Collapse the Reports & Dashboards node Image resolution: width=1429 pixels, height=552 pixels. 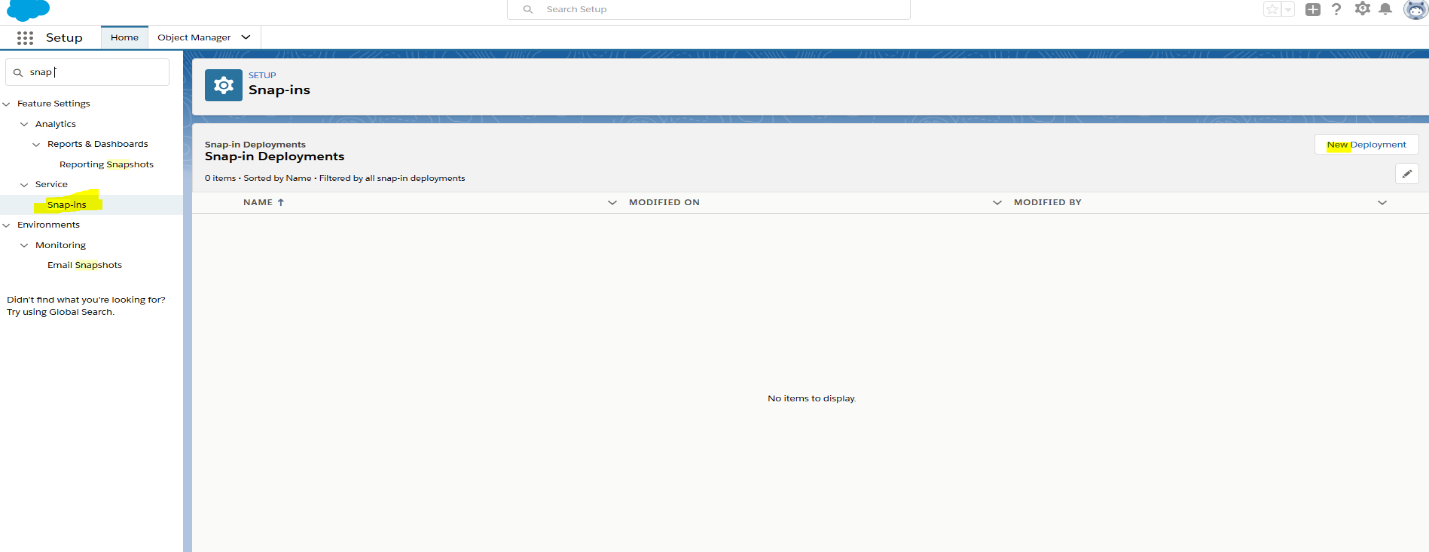[37, 144]
